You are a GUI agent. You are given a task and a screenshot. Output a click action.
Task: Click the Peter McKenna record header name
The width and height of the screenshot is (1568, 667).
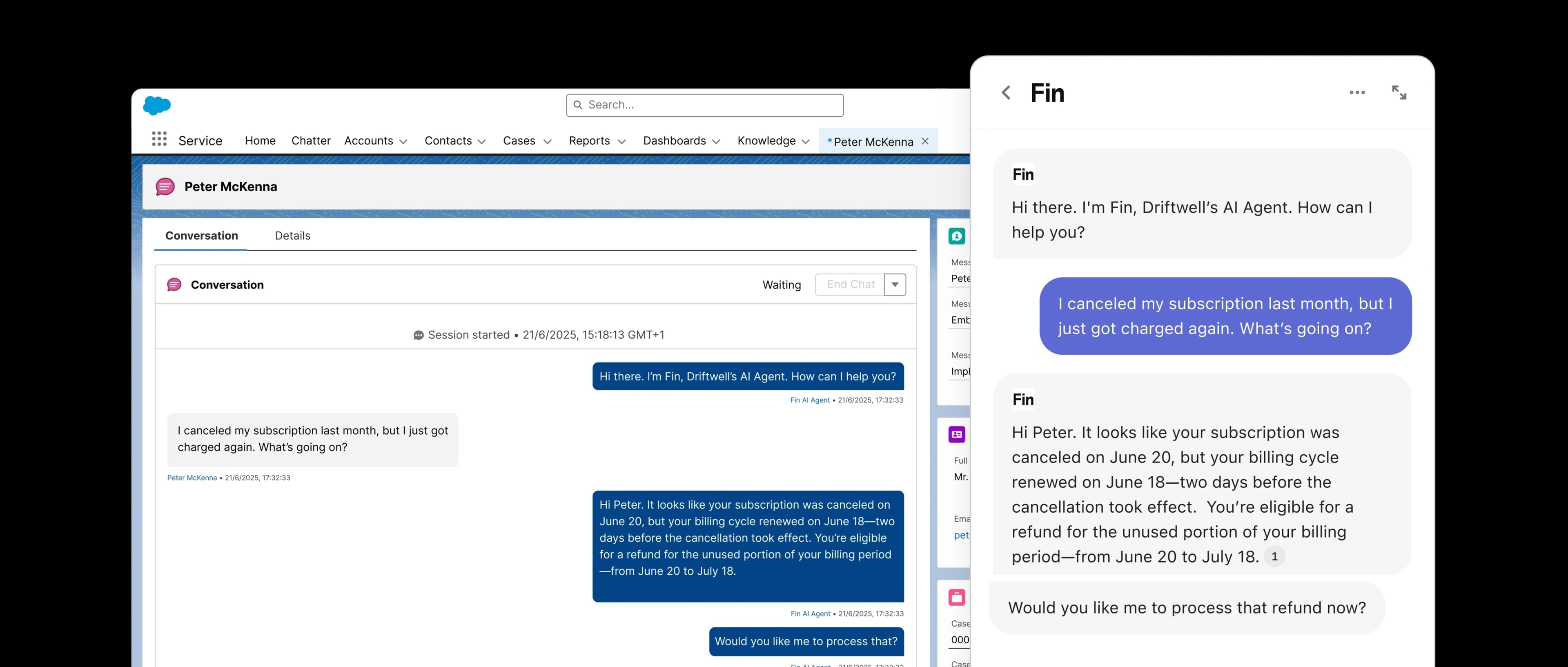pos(231,187)
